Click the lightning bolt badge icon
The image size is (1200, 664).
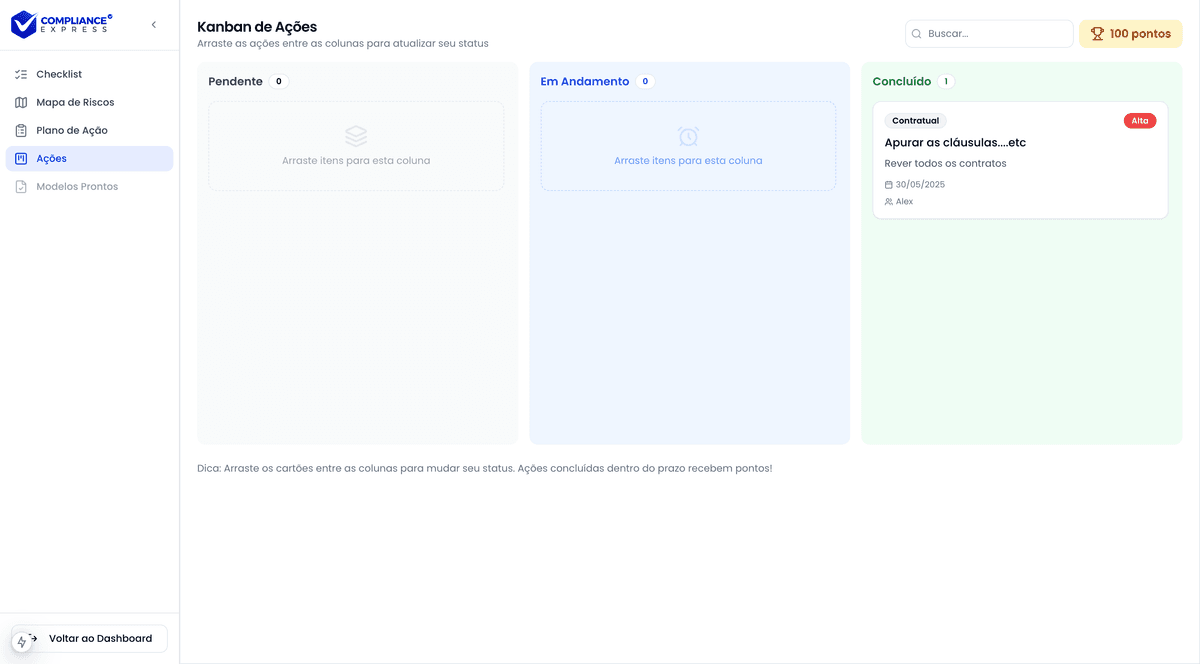click(x=22, y=642)
